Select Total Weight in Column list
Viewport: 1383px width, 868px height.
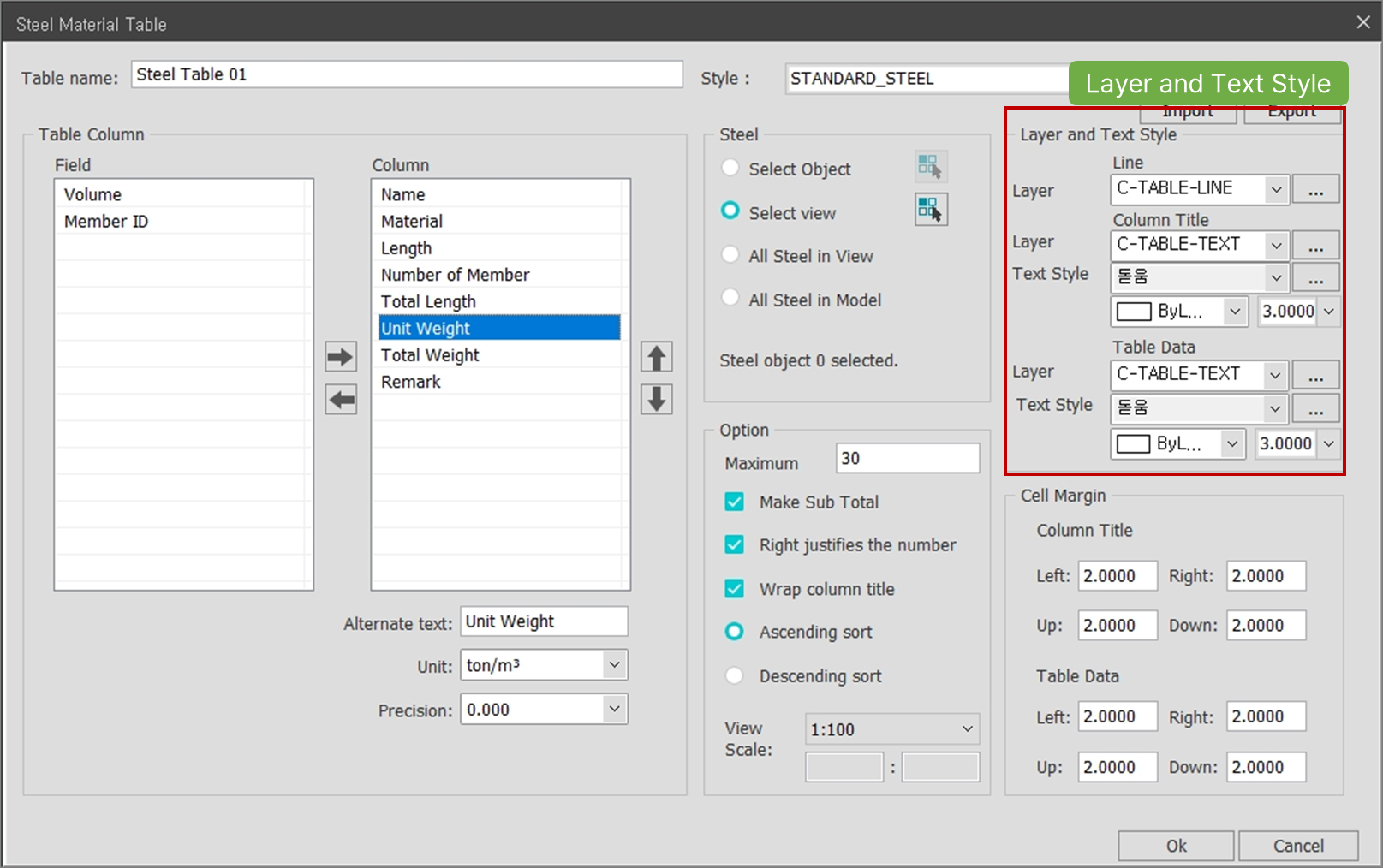(x=500, y=354)
